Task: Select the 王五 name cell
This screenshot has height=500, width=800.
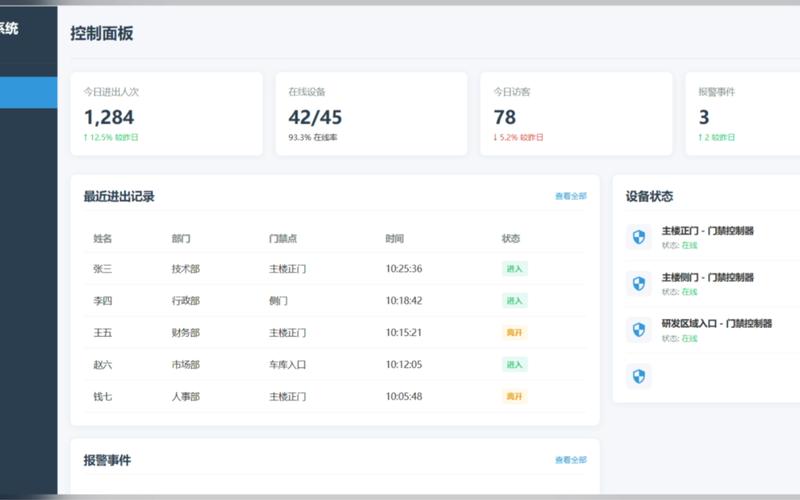Action: [x=103, y=333]
